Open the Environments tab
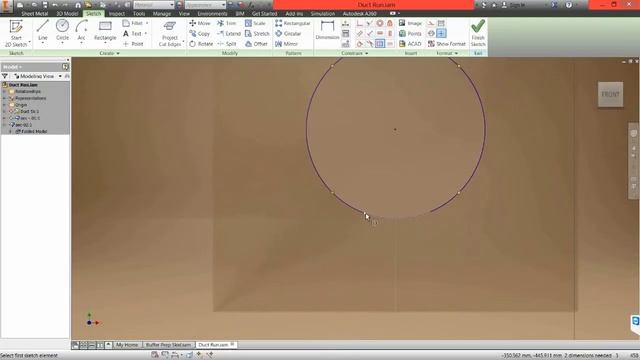640x360 pixels. coord(212,13)
